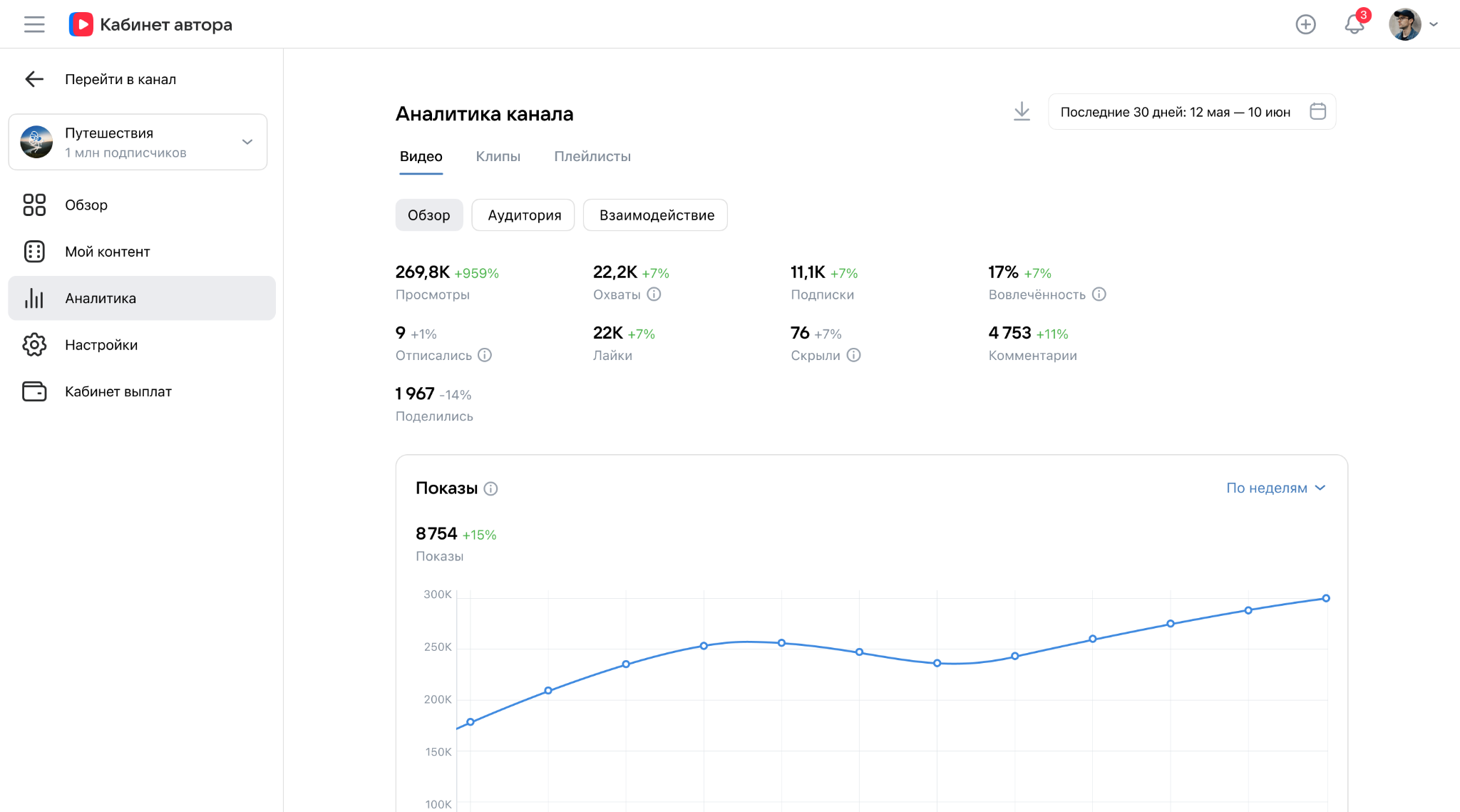Click the Аналитика bar chart icon
This screenshot has width=1460, height=812.
(34, 298)
